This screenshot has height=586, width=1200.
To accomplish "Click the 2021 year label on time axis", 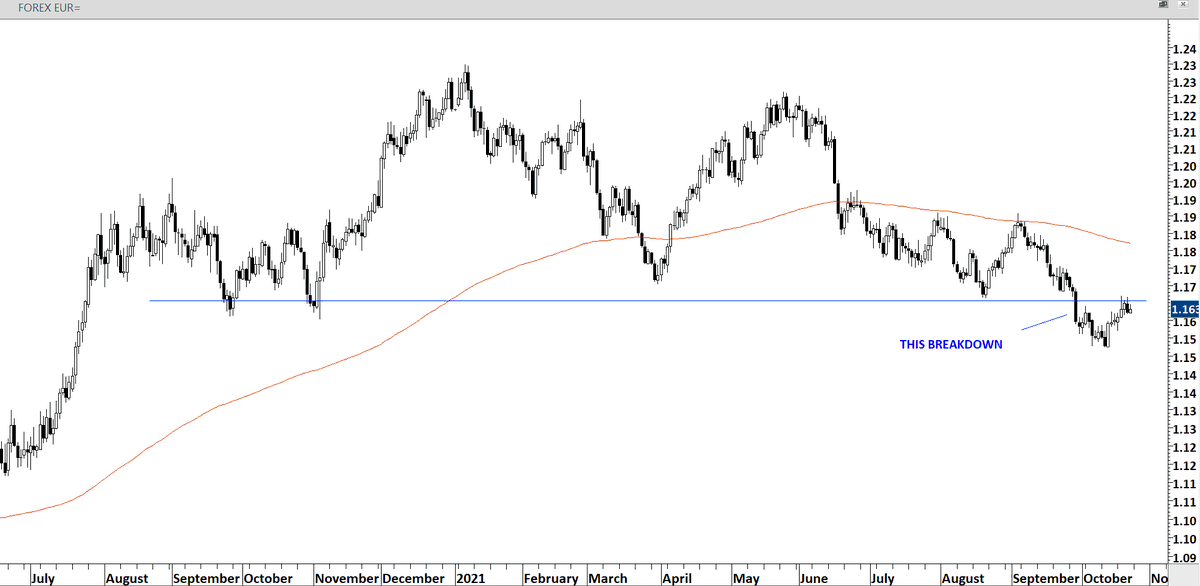I will point(471,578).
